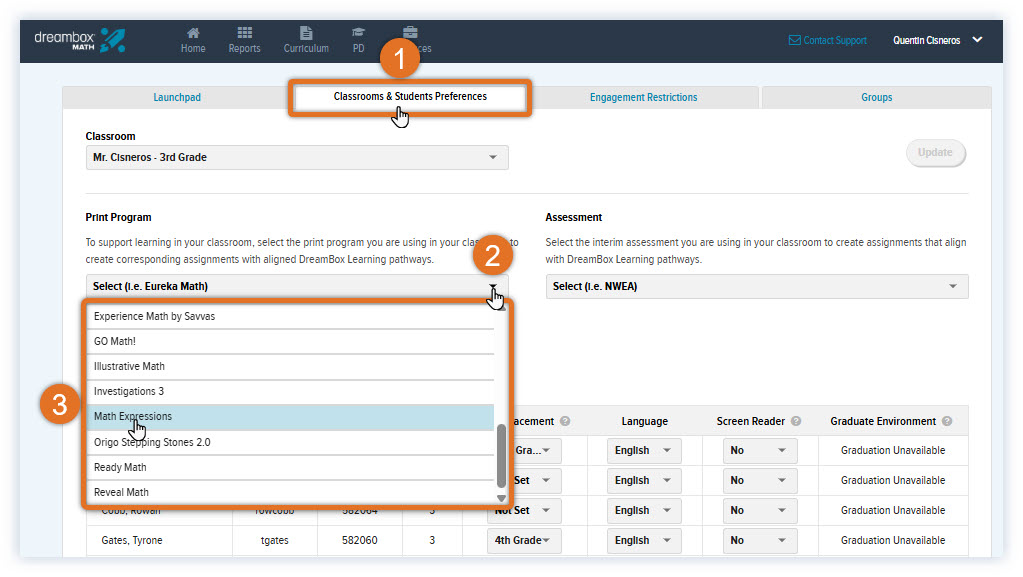Viewport: 1023px width, 577px height.
Task: Open the Language dropdown in Gates, Tyrone row
Action: [644, 540]
